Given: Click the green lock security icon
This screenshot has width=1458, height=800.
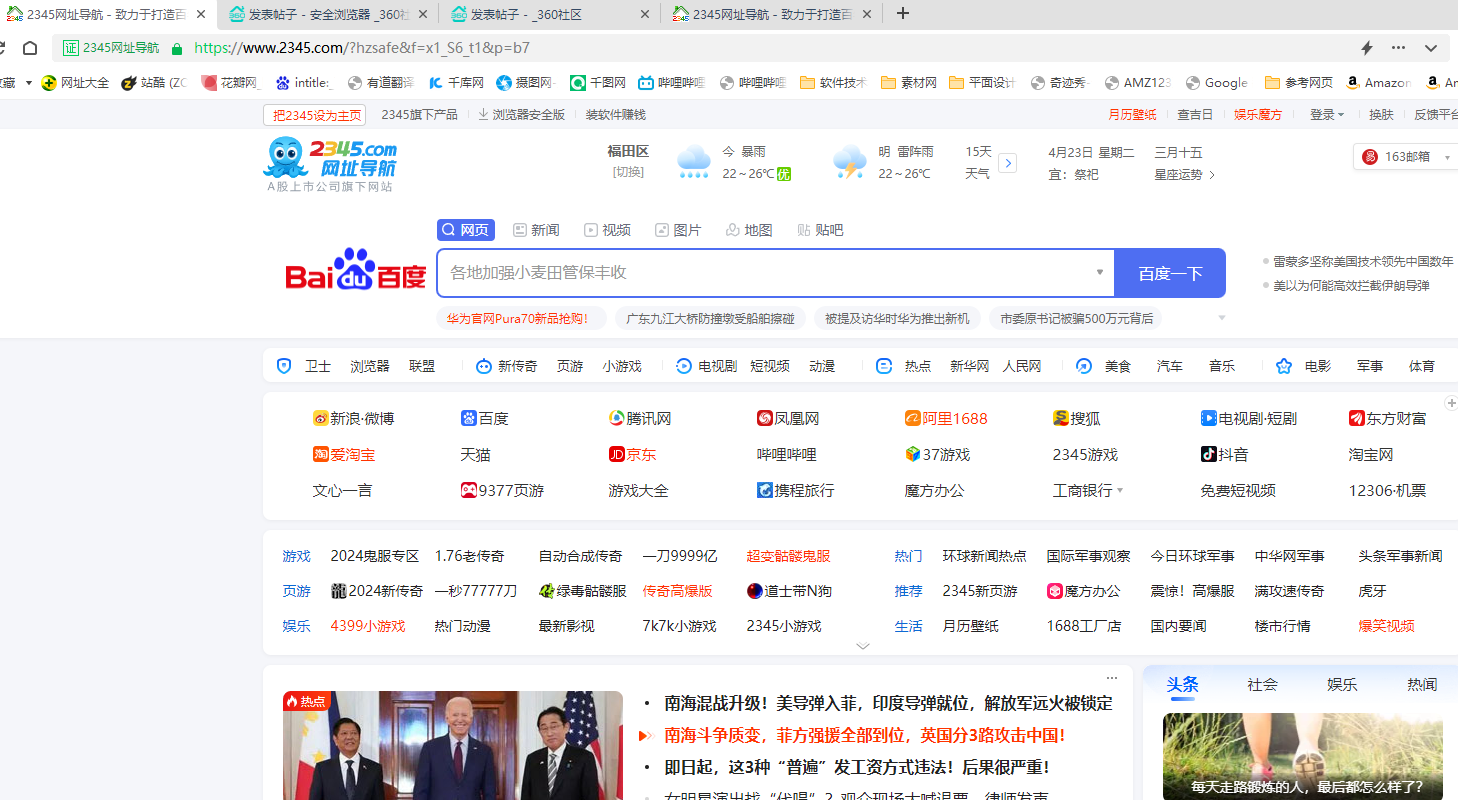Looking at the screenshot, I should 177,48.
